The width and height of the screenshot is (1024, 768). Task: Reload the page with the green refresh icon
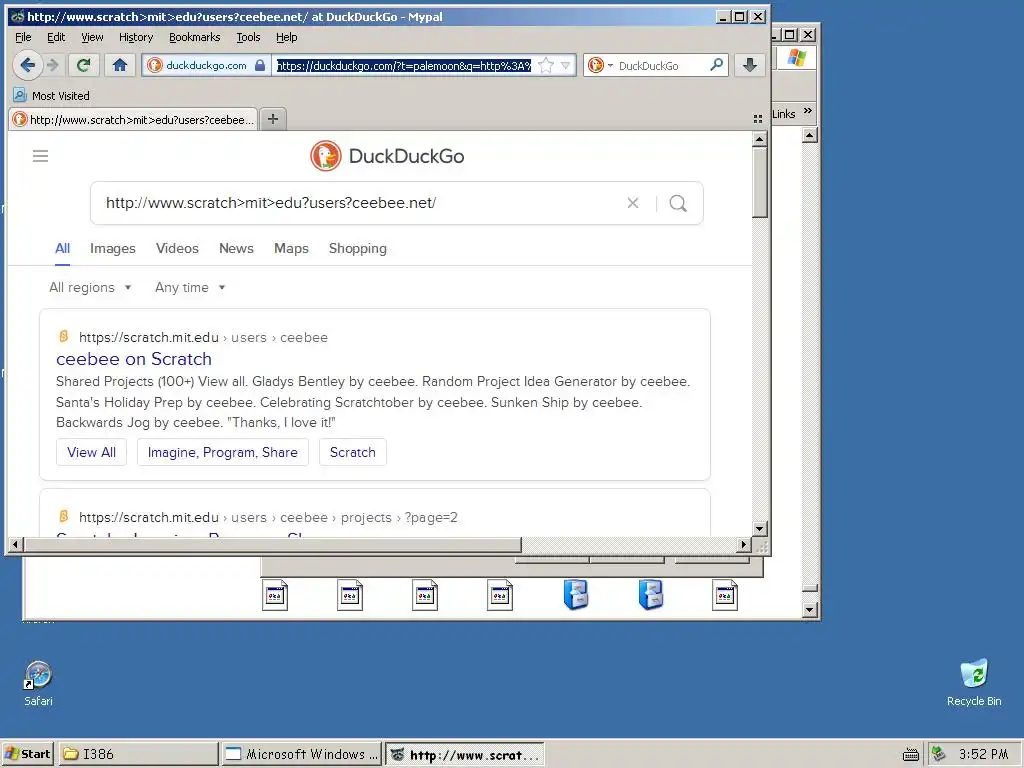tap(84, 65)
